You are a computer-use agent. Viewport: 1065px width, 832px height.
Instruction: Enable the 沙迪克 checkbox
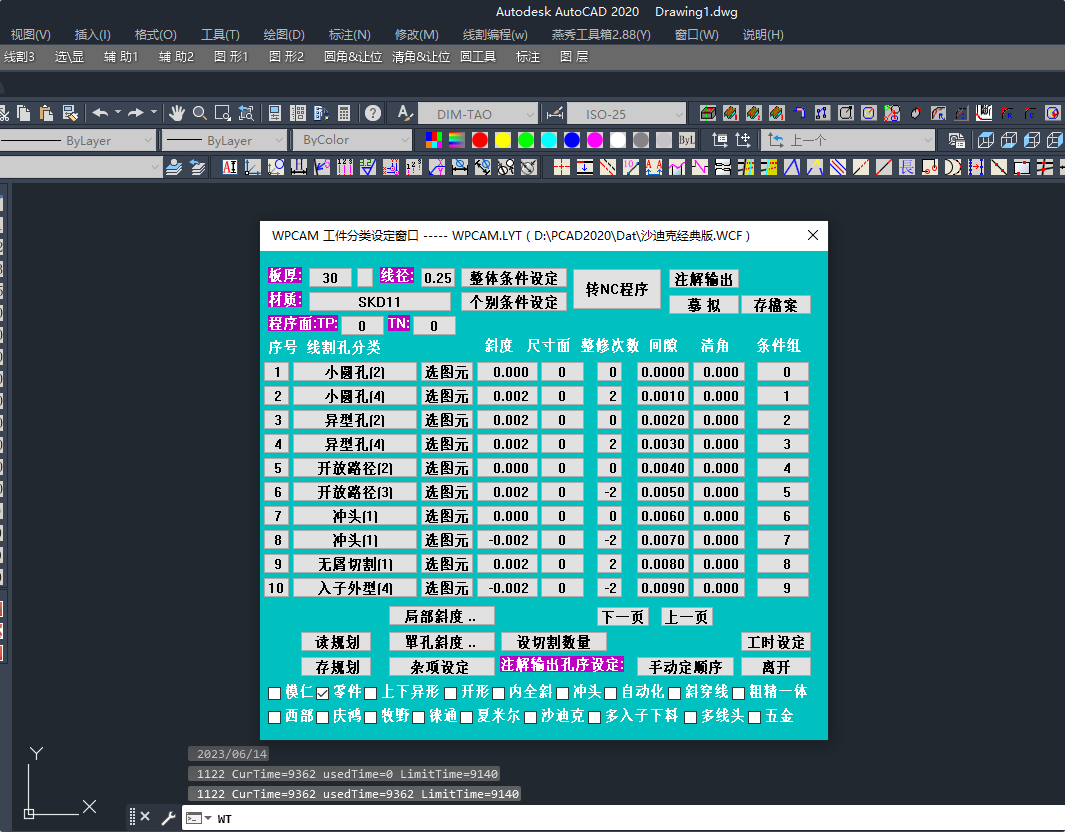530,717
